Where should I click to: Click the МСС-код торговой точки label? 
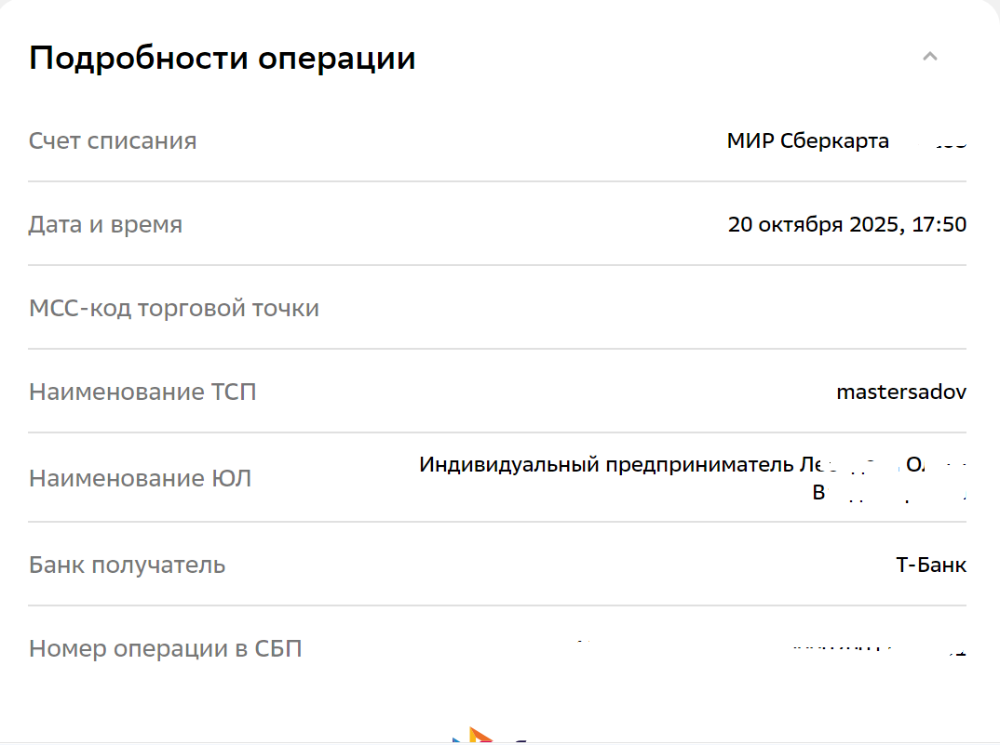174,308
